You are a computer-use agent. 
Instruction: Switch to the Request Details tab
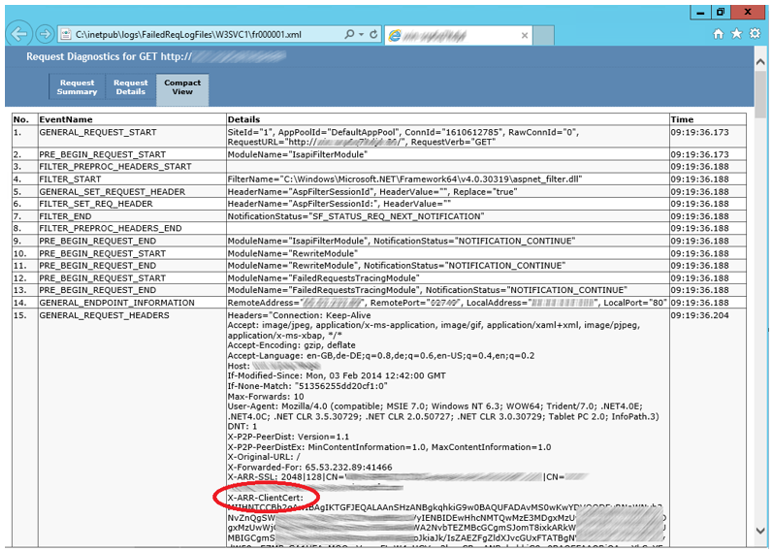point(131,87)
